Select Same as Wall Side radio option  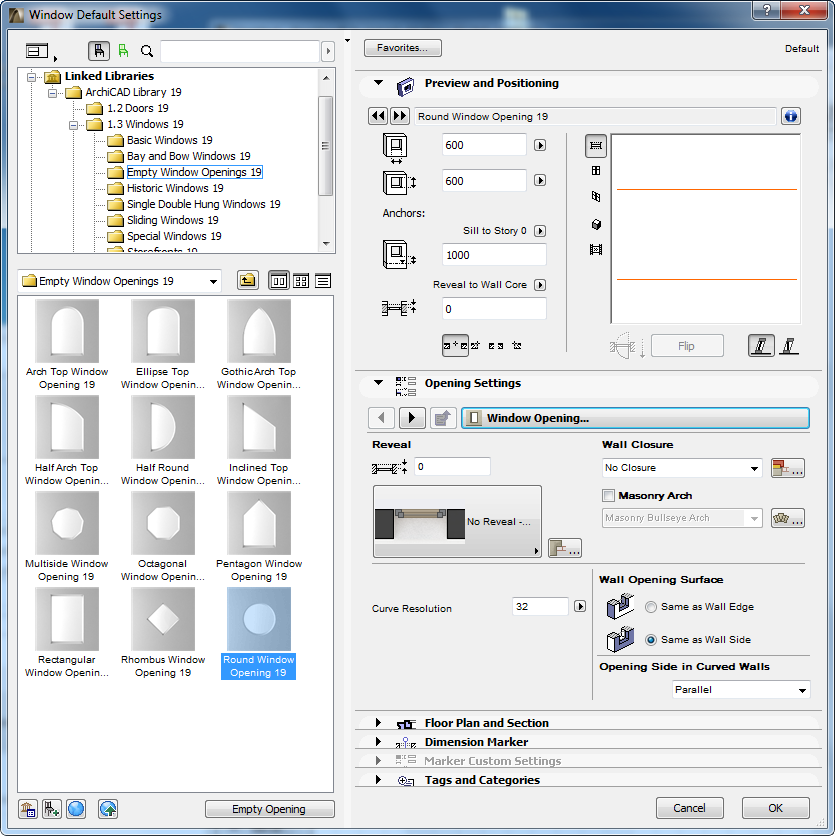651,640
